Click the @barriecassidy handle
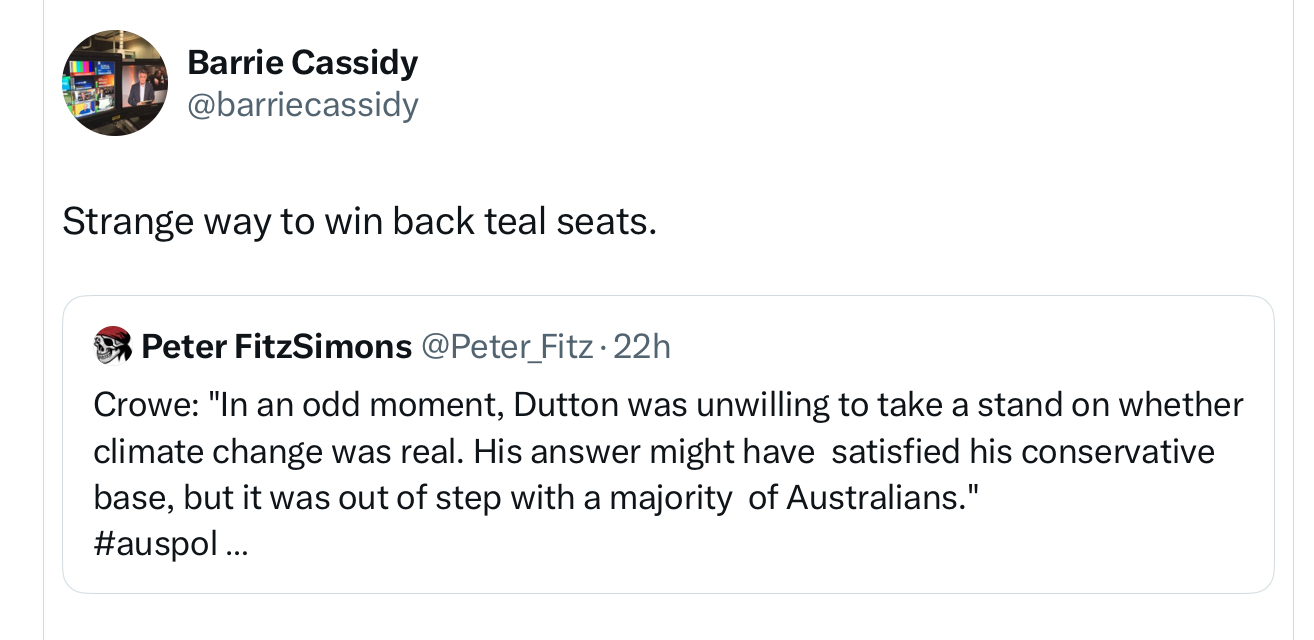 tap(302, 105)
